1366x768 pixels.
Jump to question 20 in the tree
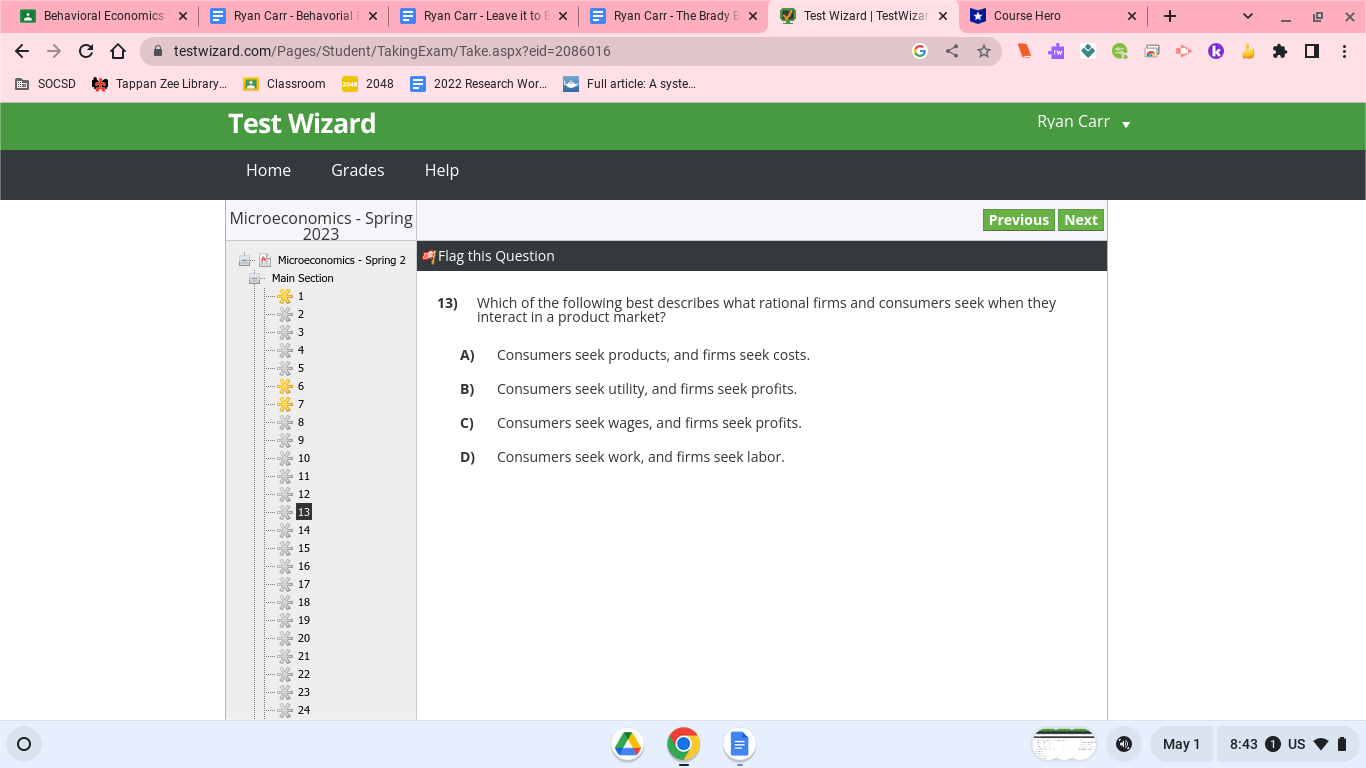click(304, 638)
